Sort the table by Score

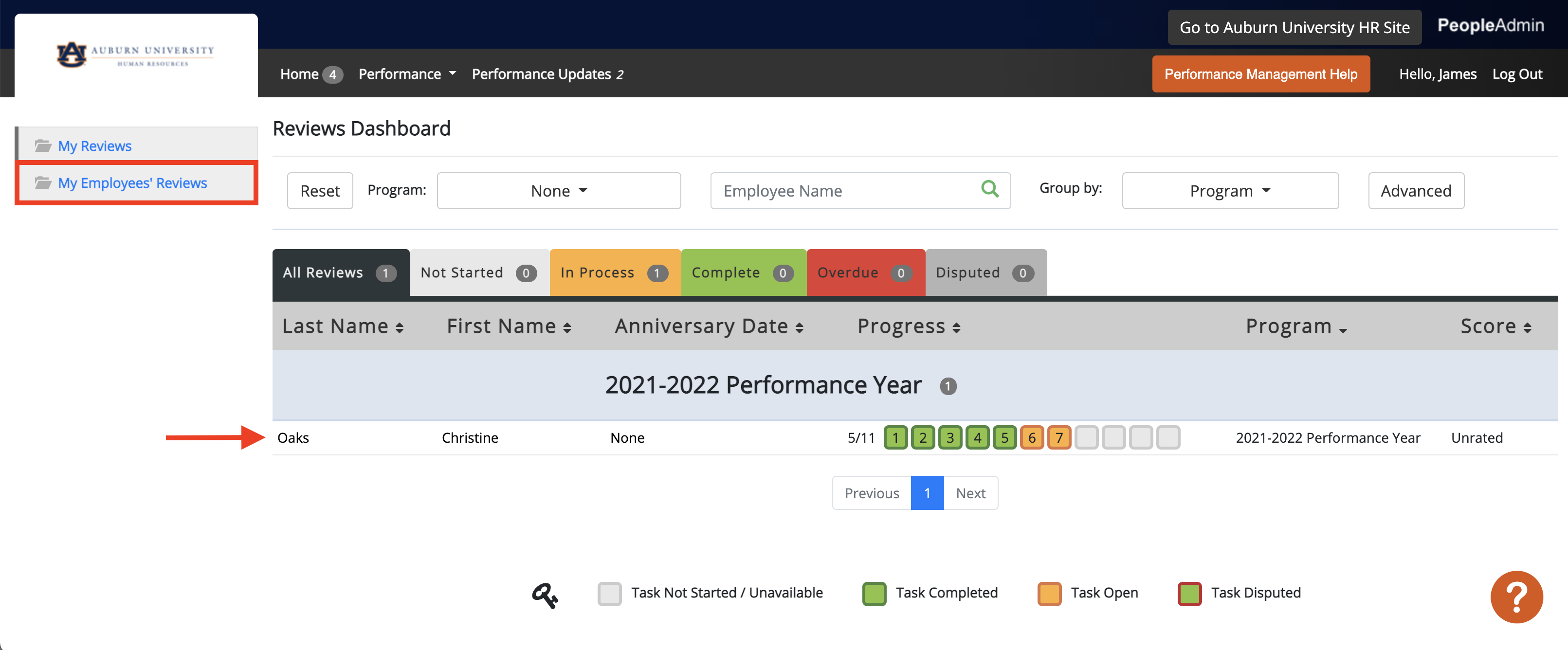pyautogui.click(x=1495, y=326)
